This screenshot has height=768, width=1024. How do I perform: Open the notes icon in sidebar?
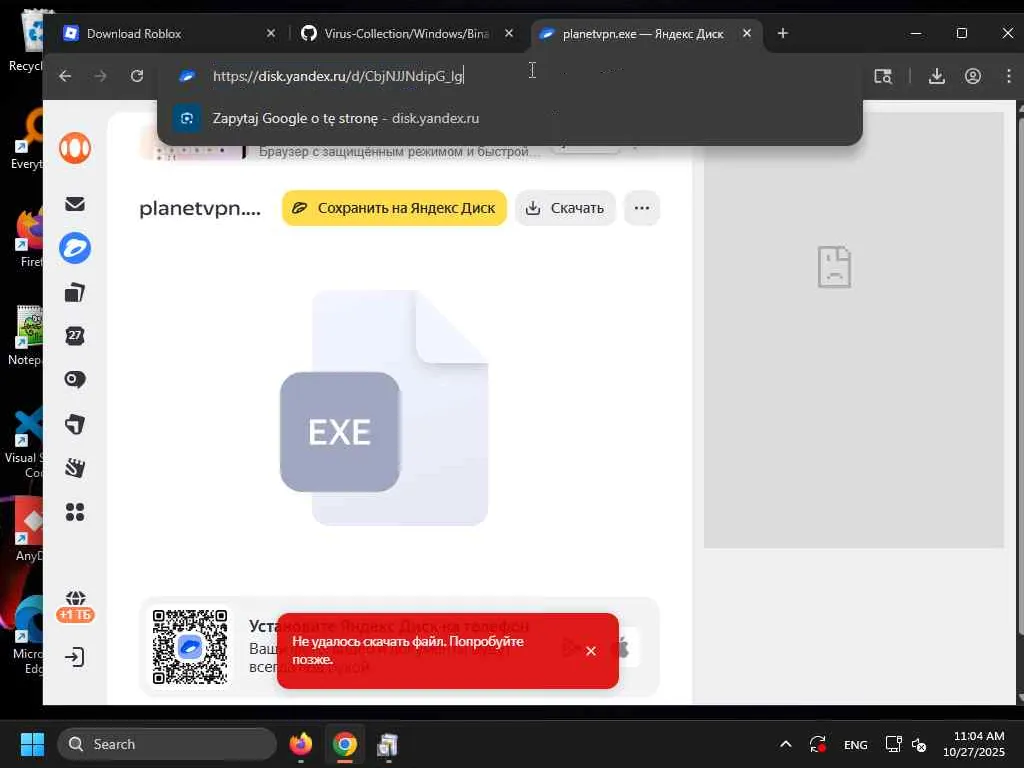[75, 424]
